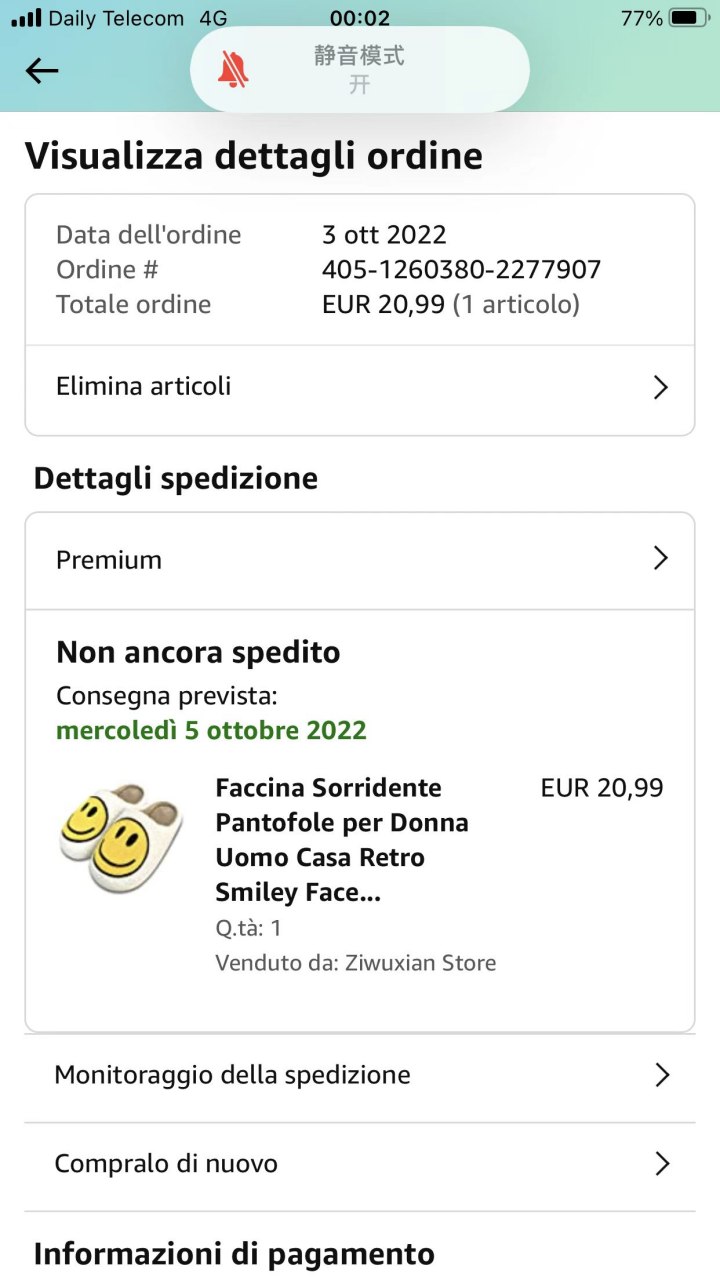Tap the cellular signal bars icon

pos(26,18)
